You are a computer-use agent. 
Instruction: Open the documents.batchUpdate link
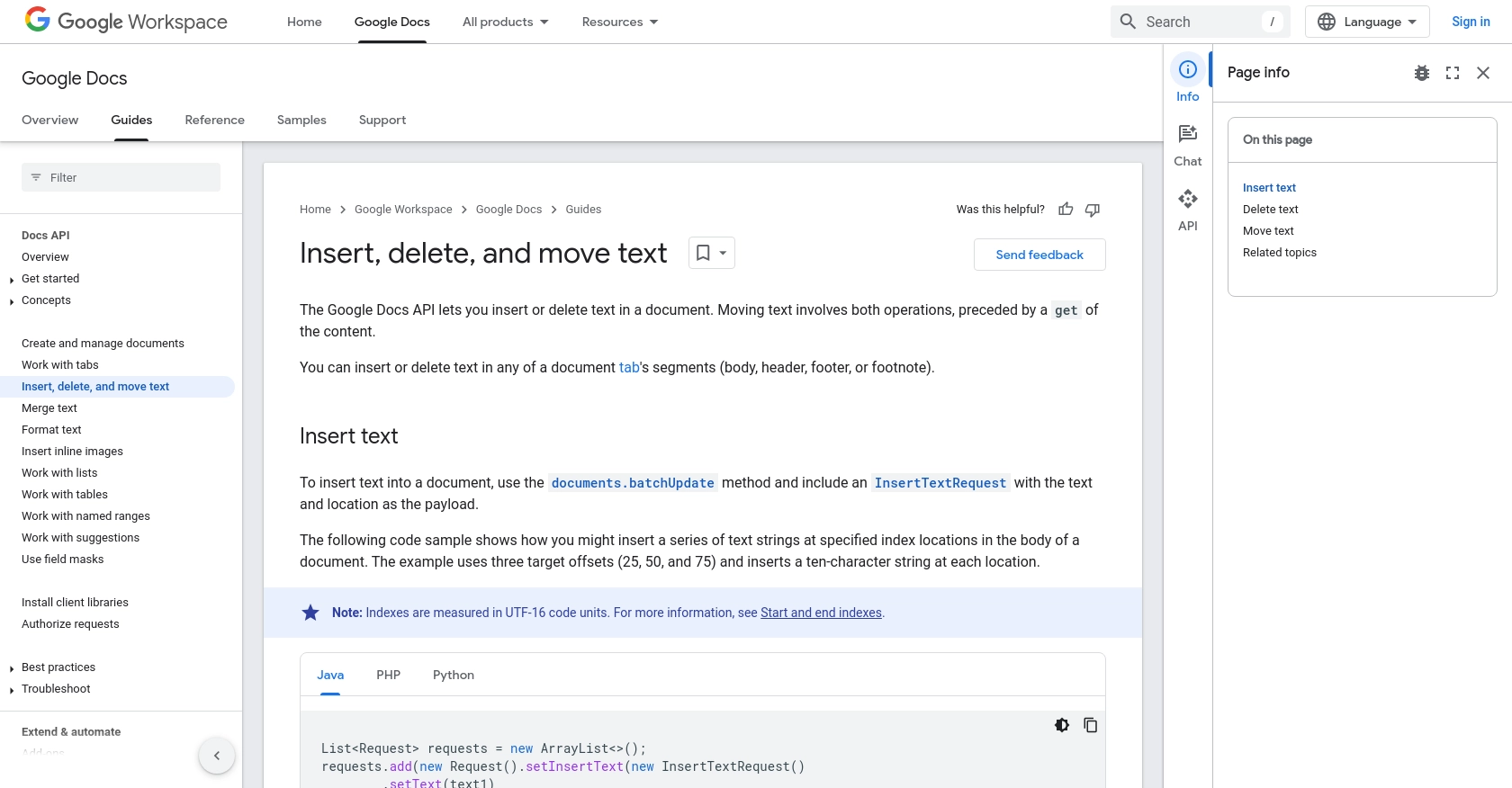633,483
